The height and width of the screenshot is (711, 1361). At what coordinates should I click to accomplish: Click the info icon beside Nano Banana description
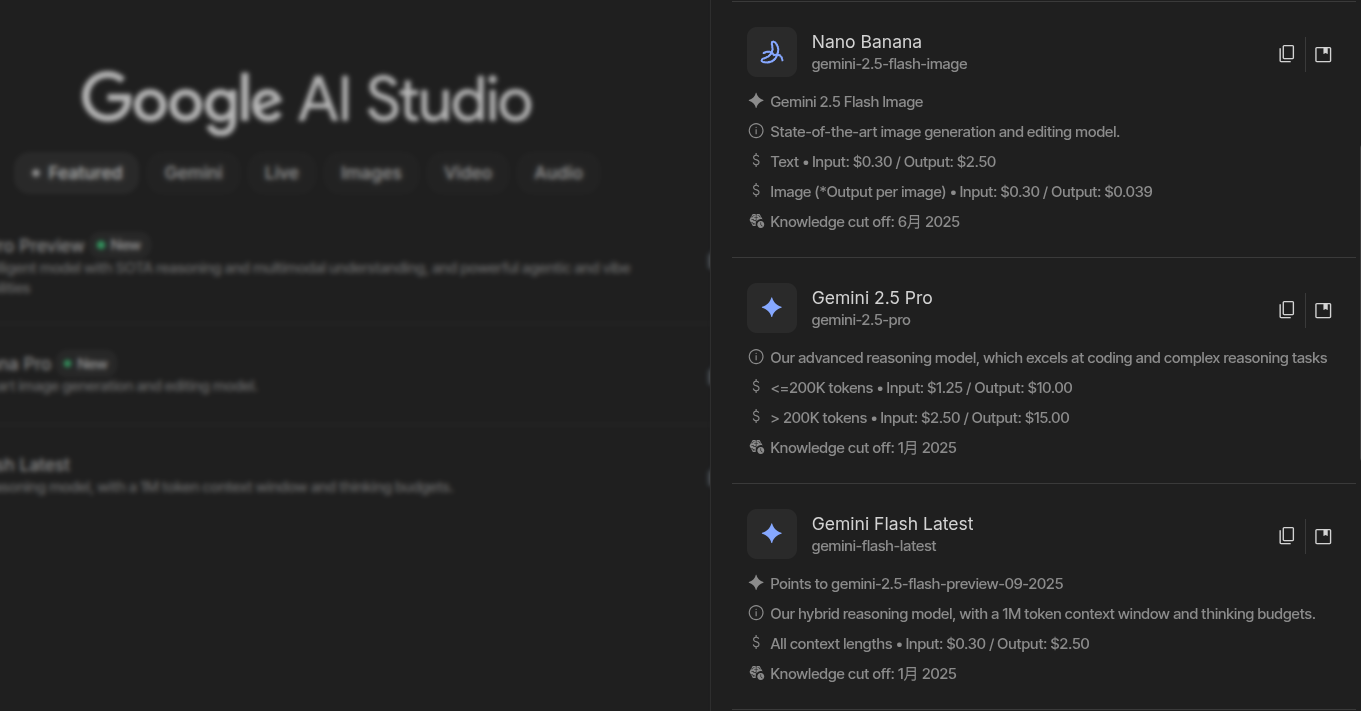[x=756, y=131]
